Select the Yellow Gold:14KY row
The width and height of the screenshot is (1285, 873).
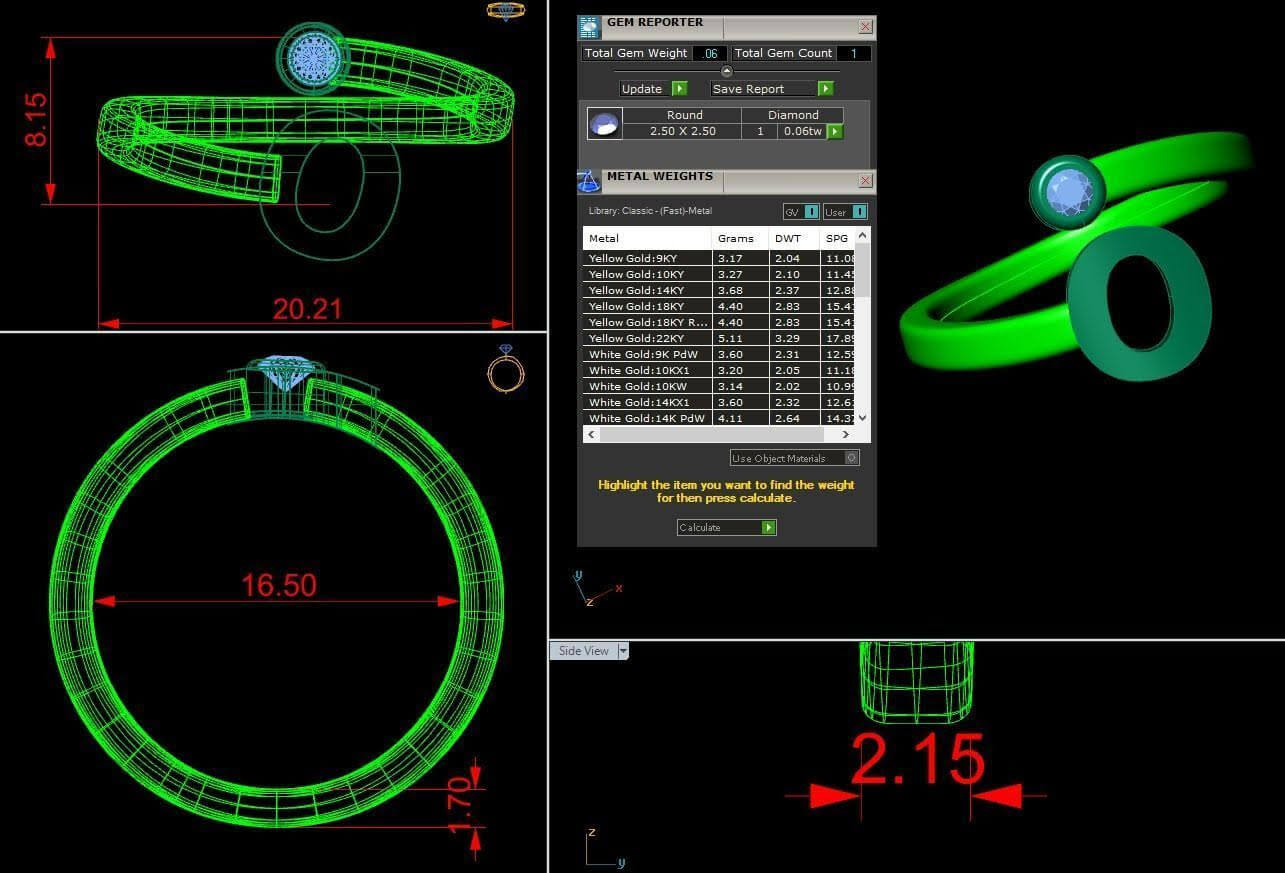720,290
